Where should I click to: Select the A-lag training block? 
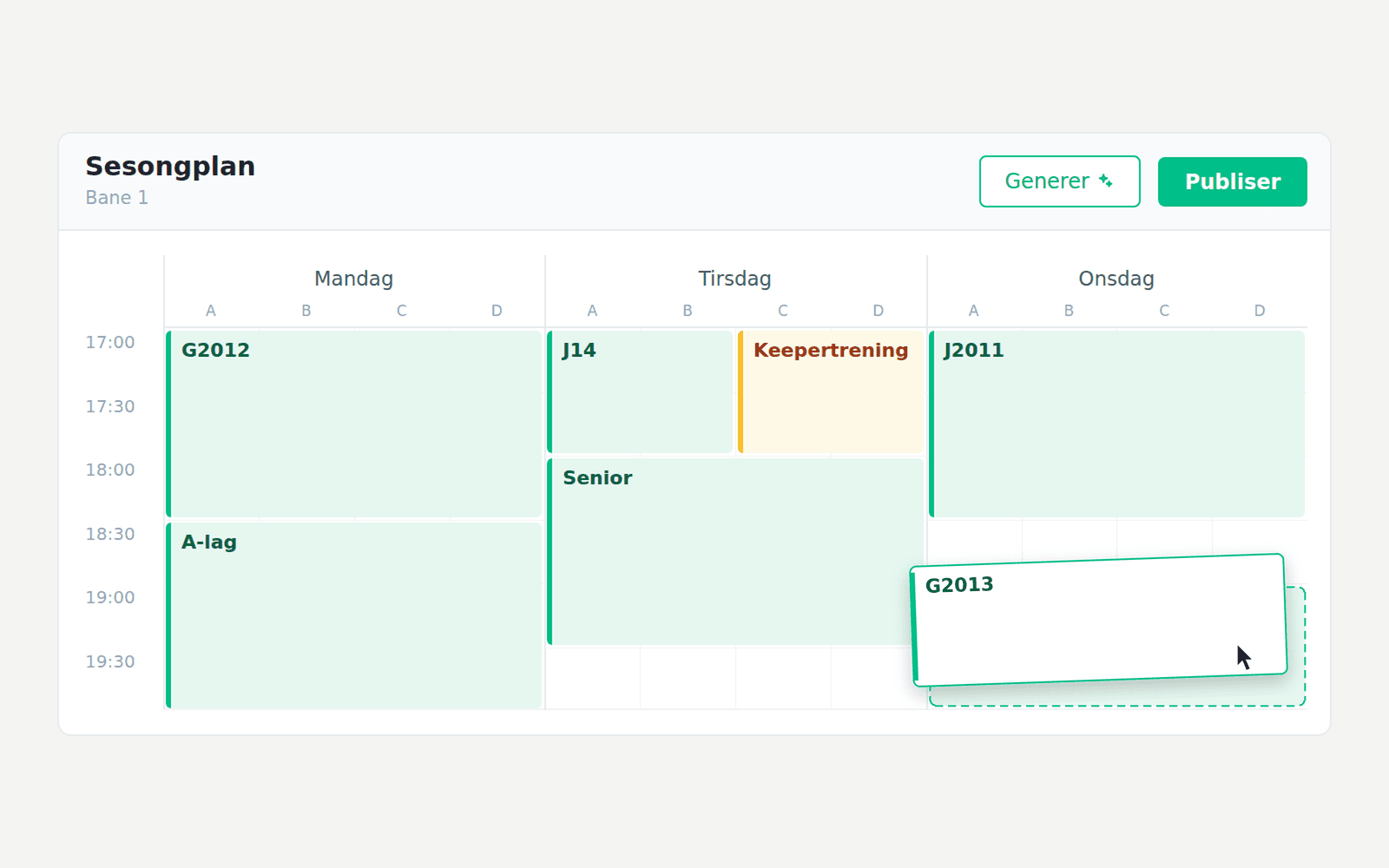click(x=353, y=615)
